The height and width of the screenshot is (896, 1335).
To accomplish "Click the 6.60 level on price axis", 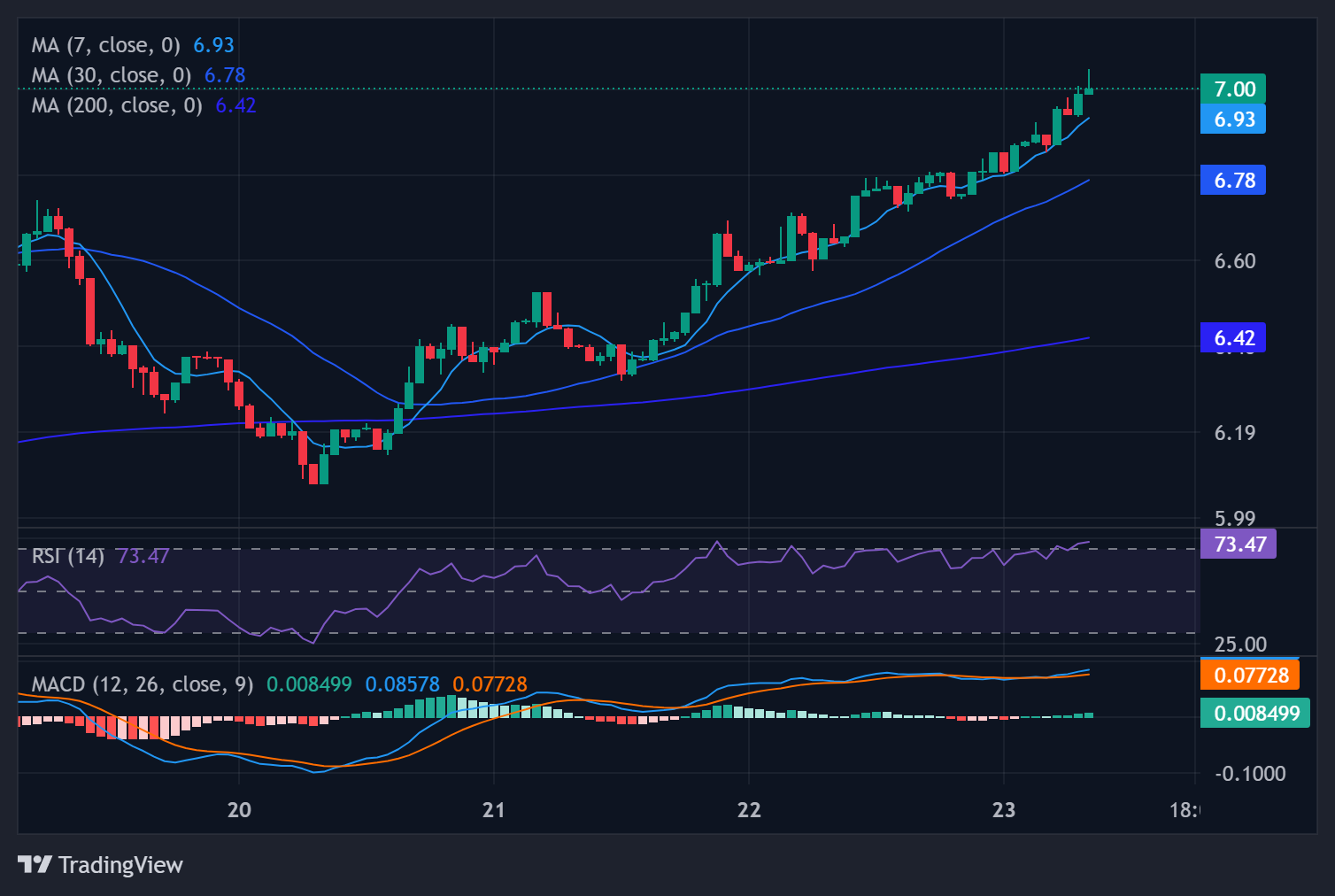I will 1234,261.
